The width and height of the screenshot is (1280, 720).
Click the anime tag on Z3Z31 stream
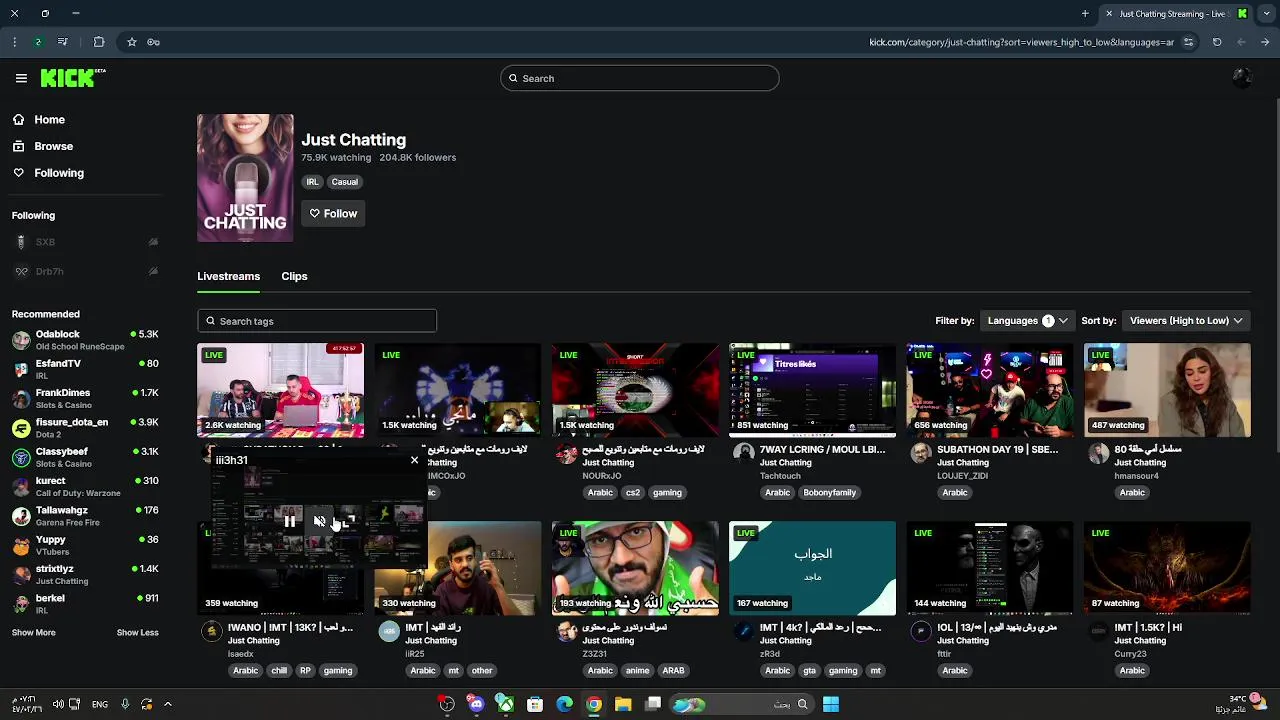click(x=637, y=670)
